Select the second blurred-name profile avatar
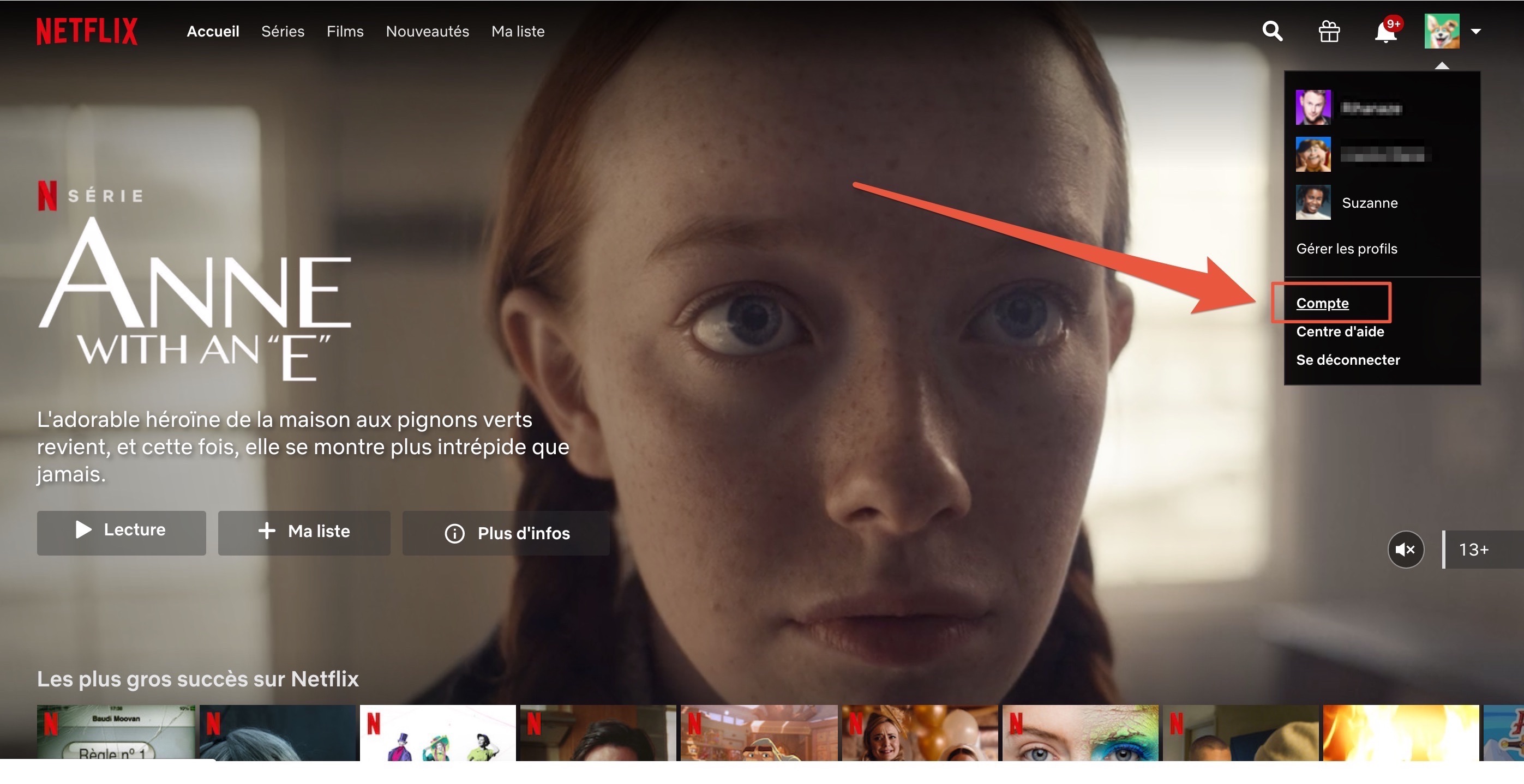Viewport: 1524px width, 784px height. (1313, 154)
